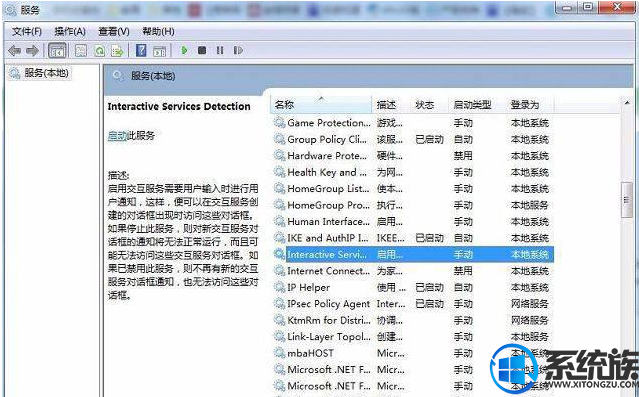Click gear icon of Human Interface row
The image size is (639, 397).
pos(280,221)
